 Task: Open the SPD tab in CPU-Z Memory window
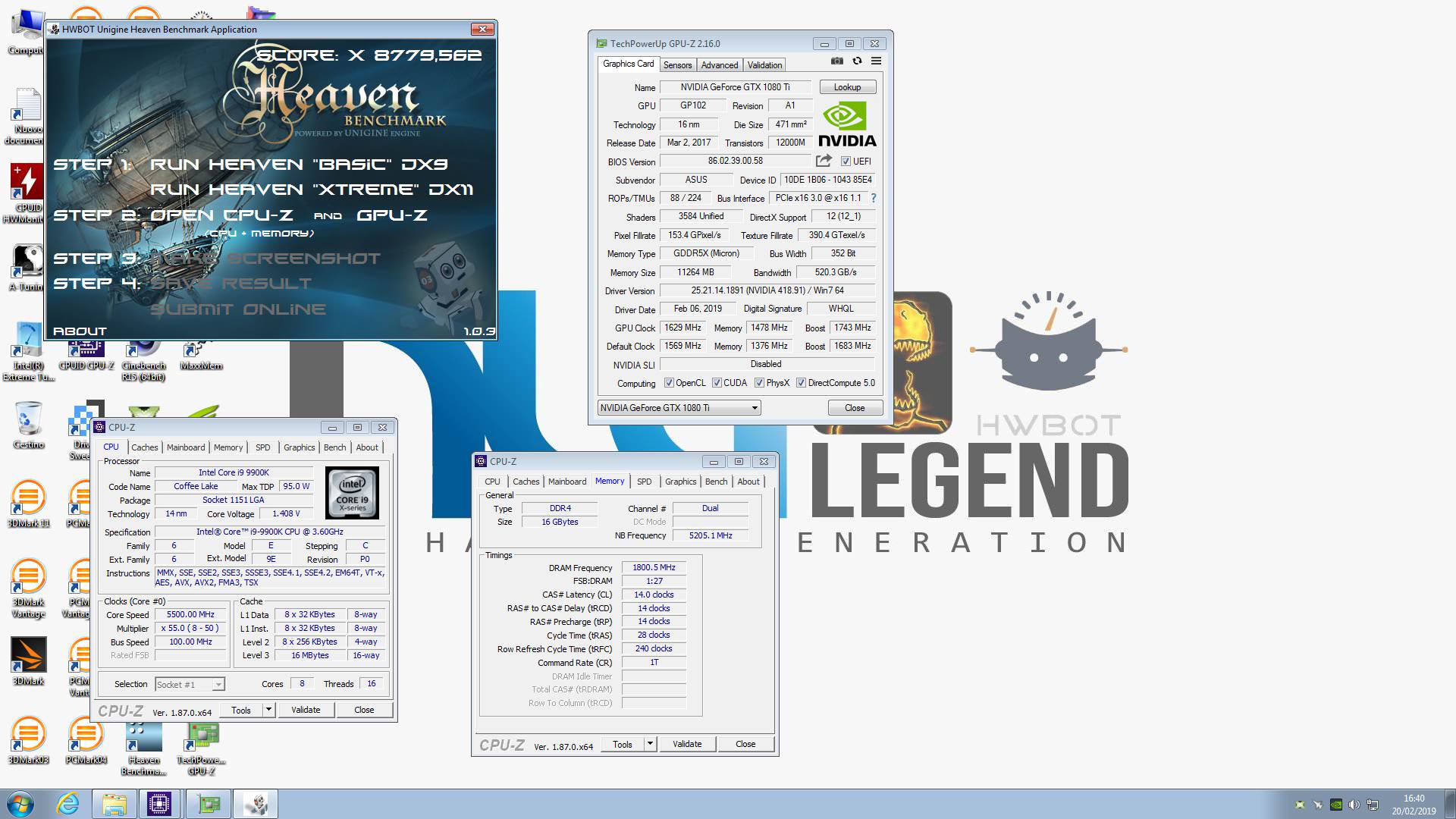[x=644, y=482]
